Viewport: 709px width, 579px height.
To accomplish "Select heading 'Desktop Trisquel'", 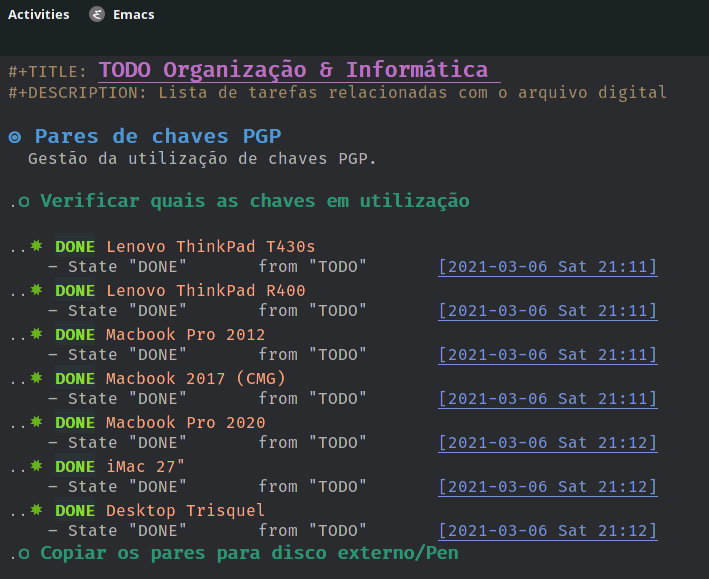I will [x=185, y=510].
